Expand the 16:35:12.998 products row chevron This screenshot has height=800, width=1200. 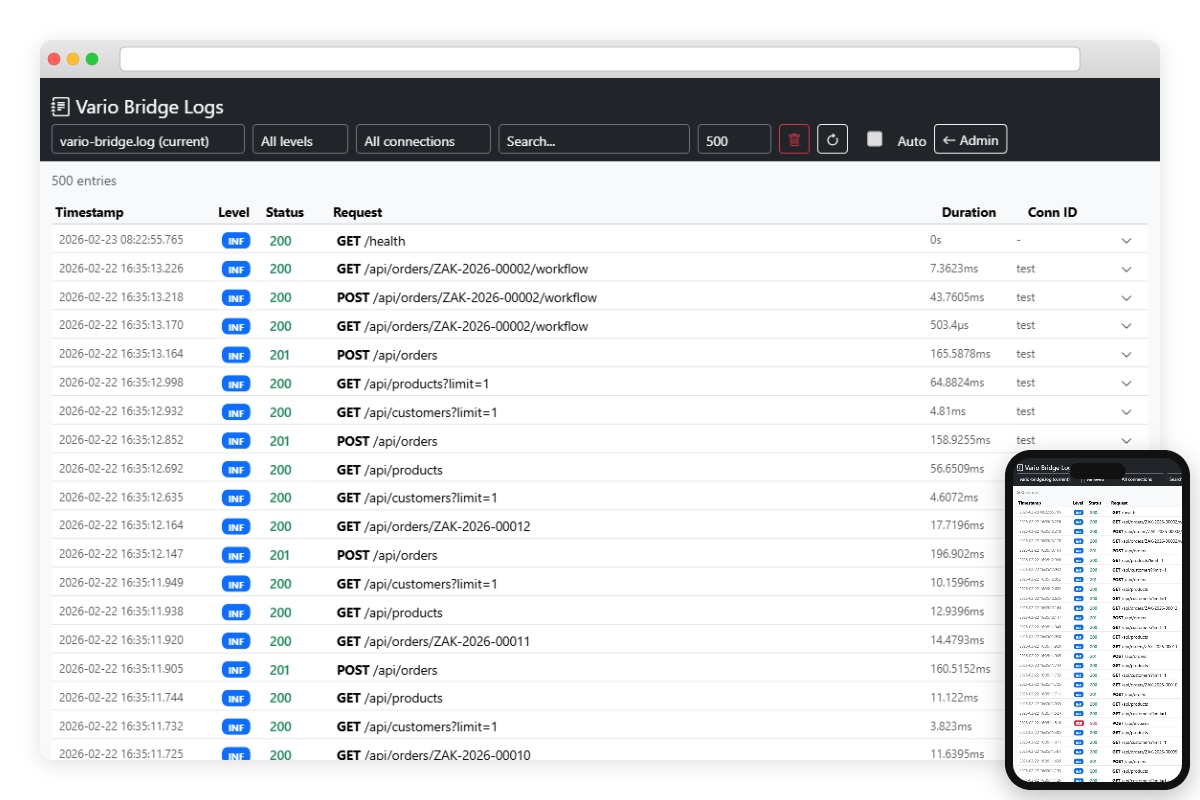pos(1126,383)
